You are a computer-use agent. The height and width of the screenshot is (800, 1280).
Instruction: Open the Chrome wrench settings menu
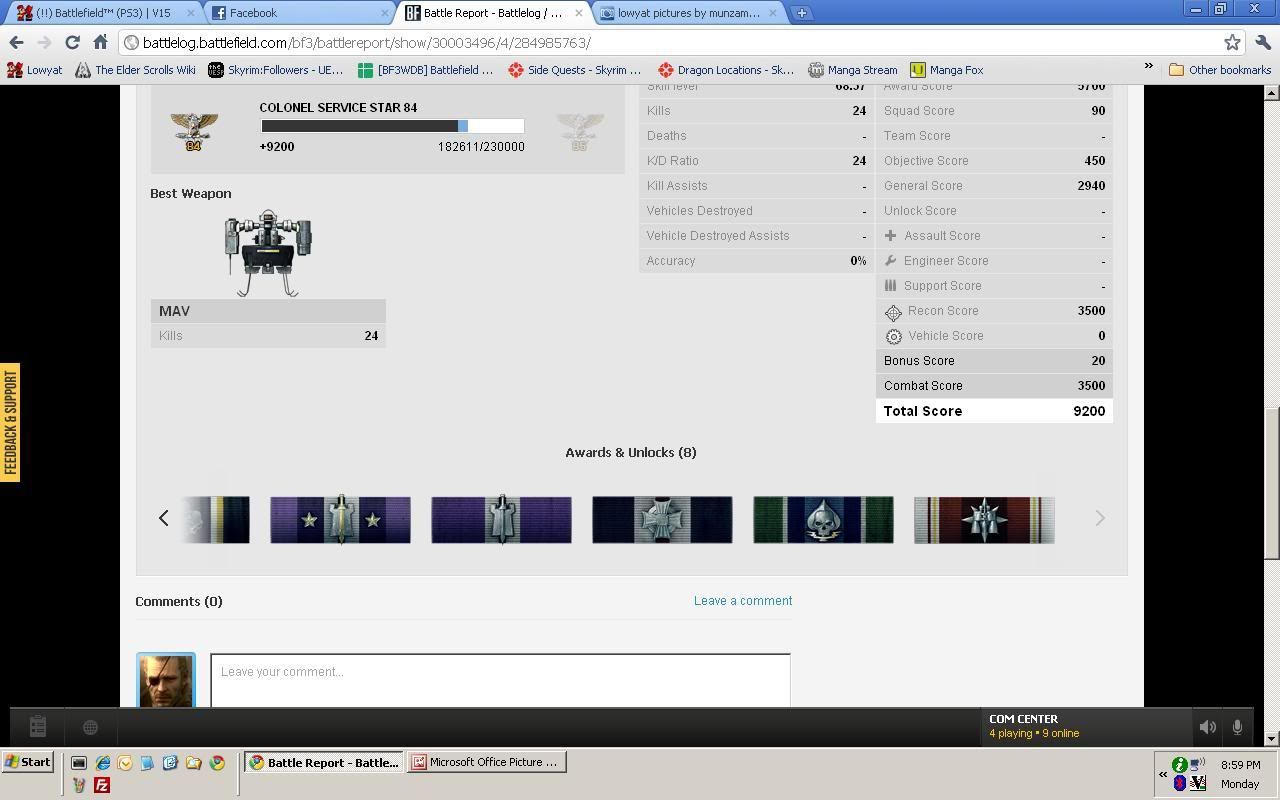[x=1262, y=42]
